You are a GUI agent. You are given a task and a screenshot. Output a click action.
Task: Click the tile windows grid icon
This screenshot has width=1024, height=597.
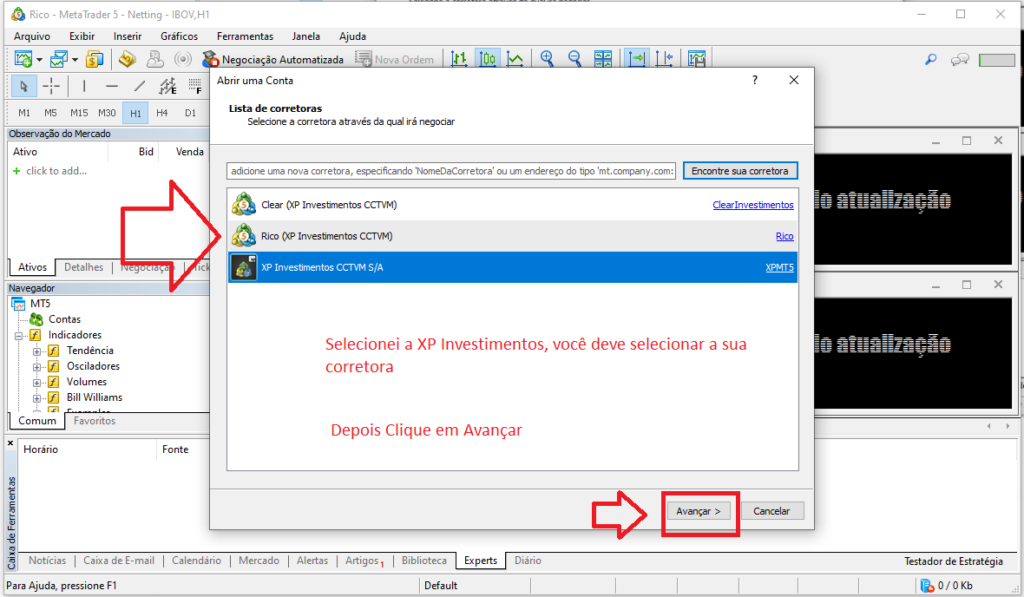[x=603, y=59]
